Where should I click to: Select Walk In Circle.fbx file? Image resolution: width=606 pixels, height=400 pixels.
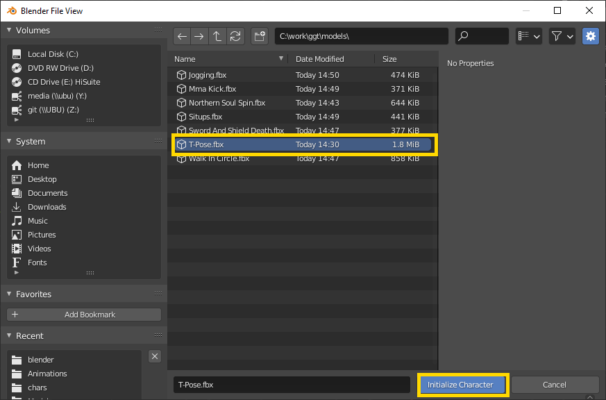point(303,158)
